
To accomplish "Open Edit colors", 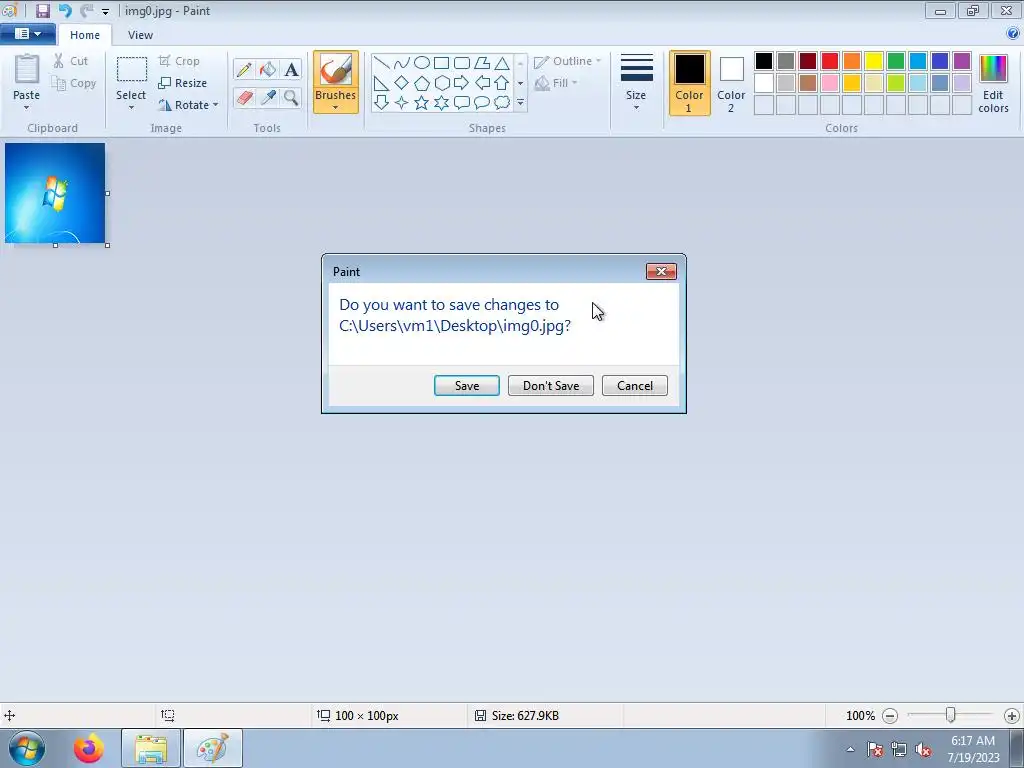I will pyautogui.click(x=993, y=83).
